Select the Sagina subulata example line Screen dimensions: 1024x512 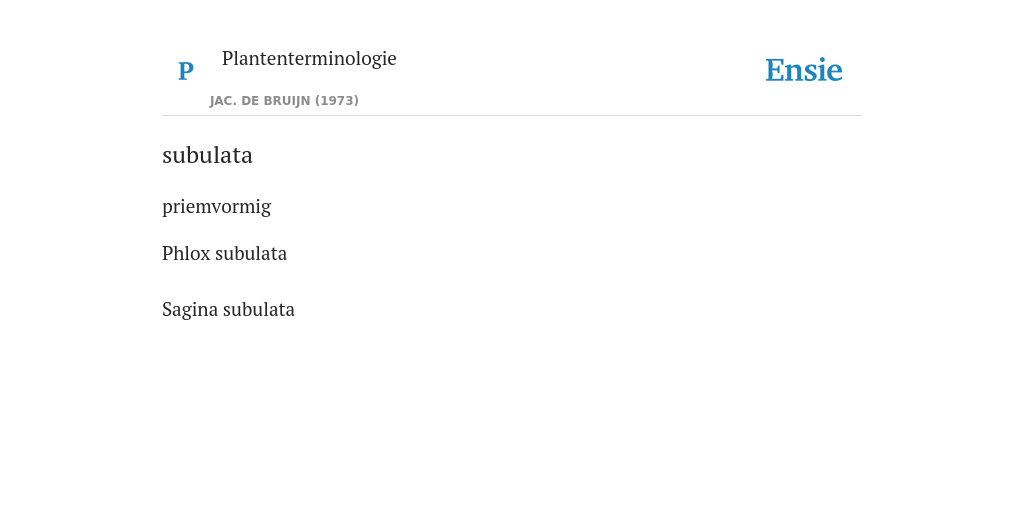(228, 310)
